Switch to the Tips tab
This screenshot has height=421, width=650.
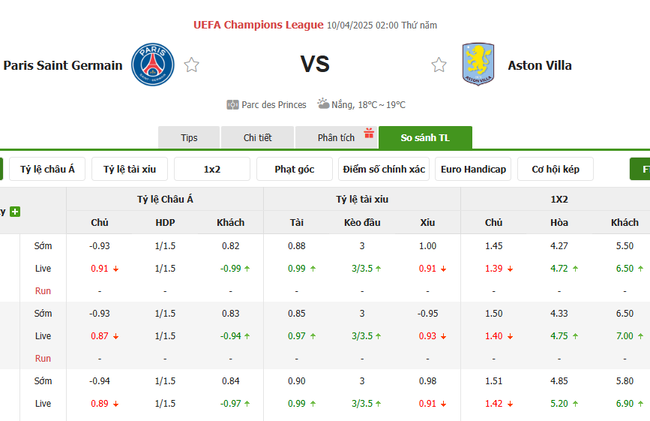(189, 138)
